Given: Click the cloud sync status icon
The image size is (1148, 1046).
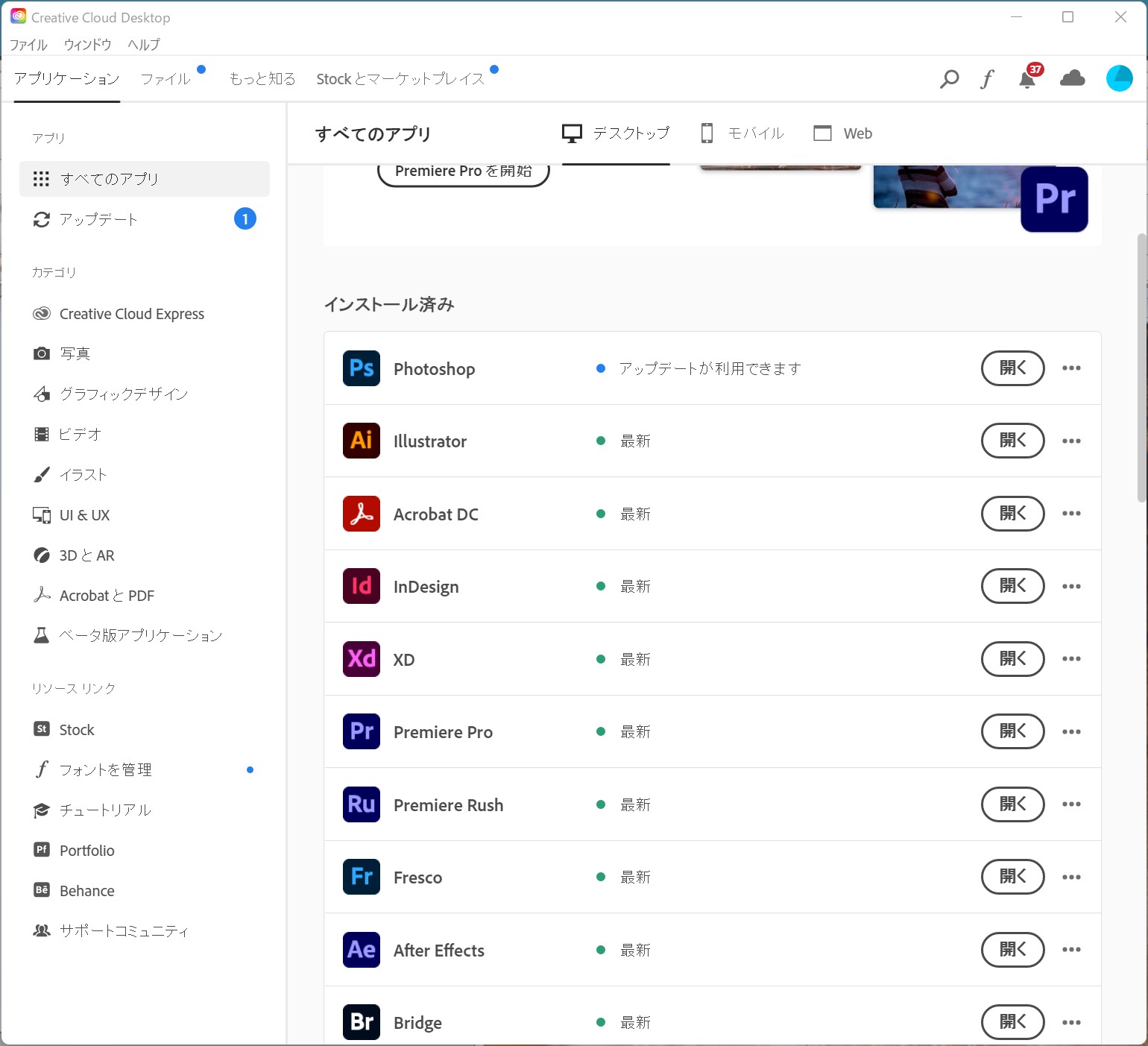Looking at the screenshot, I should (1072, 78).
